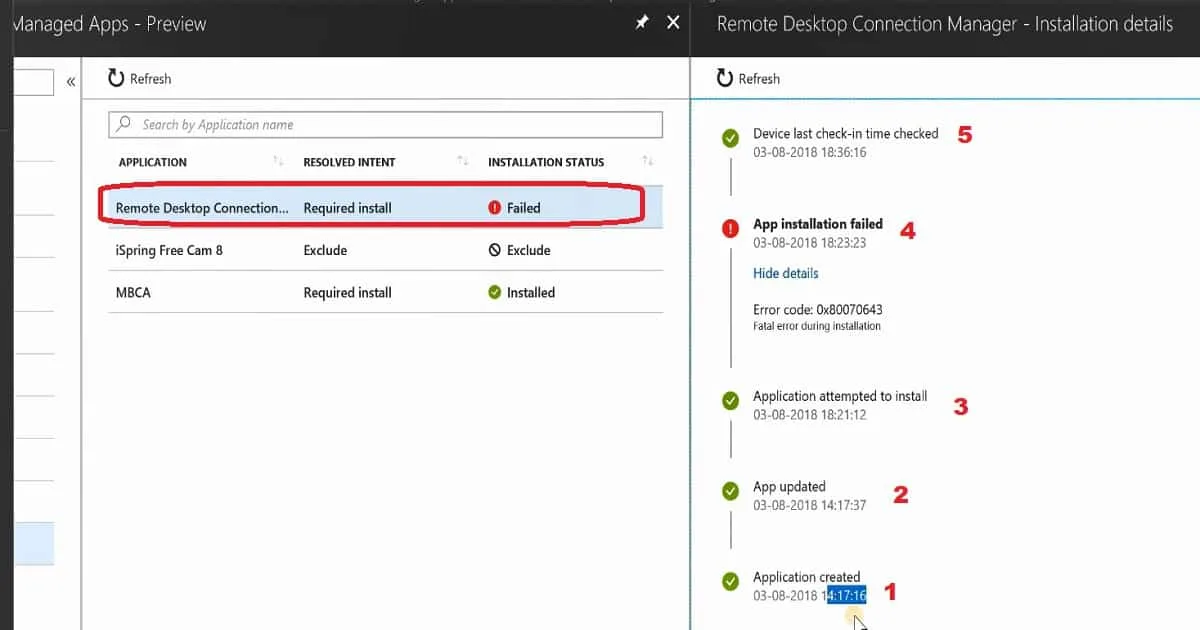
Task: Select the iSpring Free Cam 8 row
Action: pos(169,250)
